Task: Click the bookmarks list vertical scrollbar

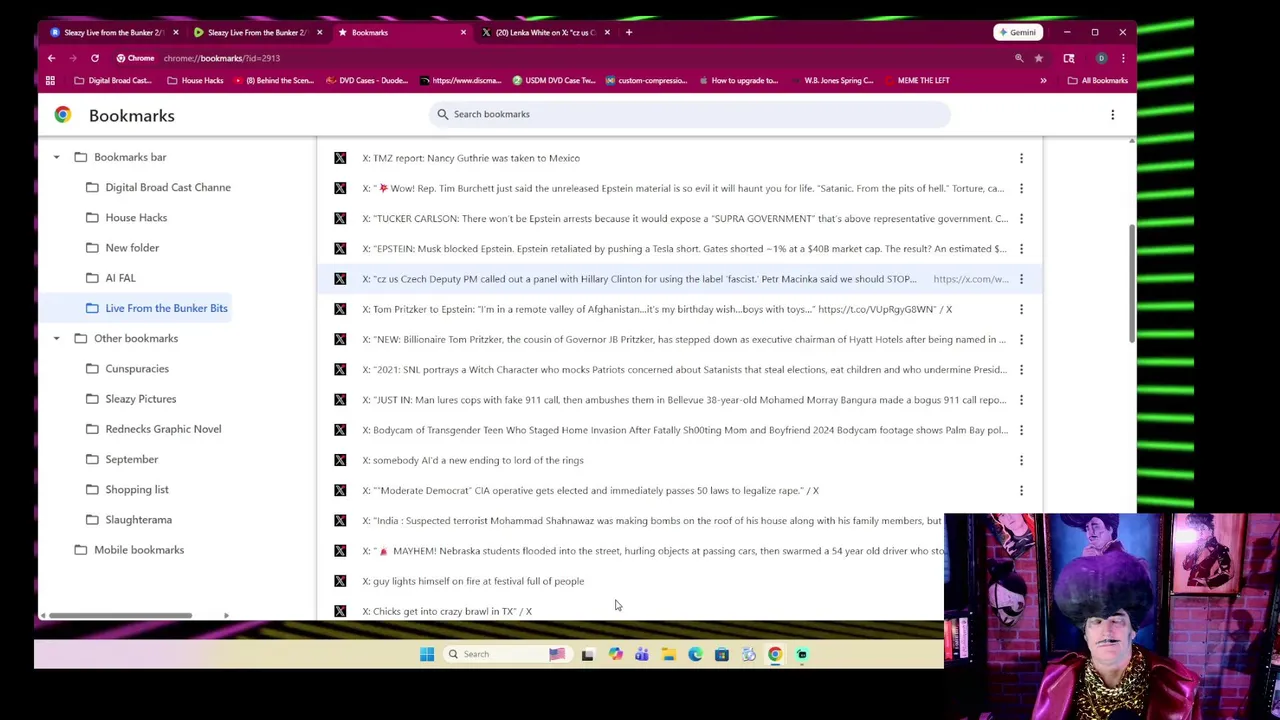Action: [x=1132, y=284]
